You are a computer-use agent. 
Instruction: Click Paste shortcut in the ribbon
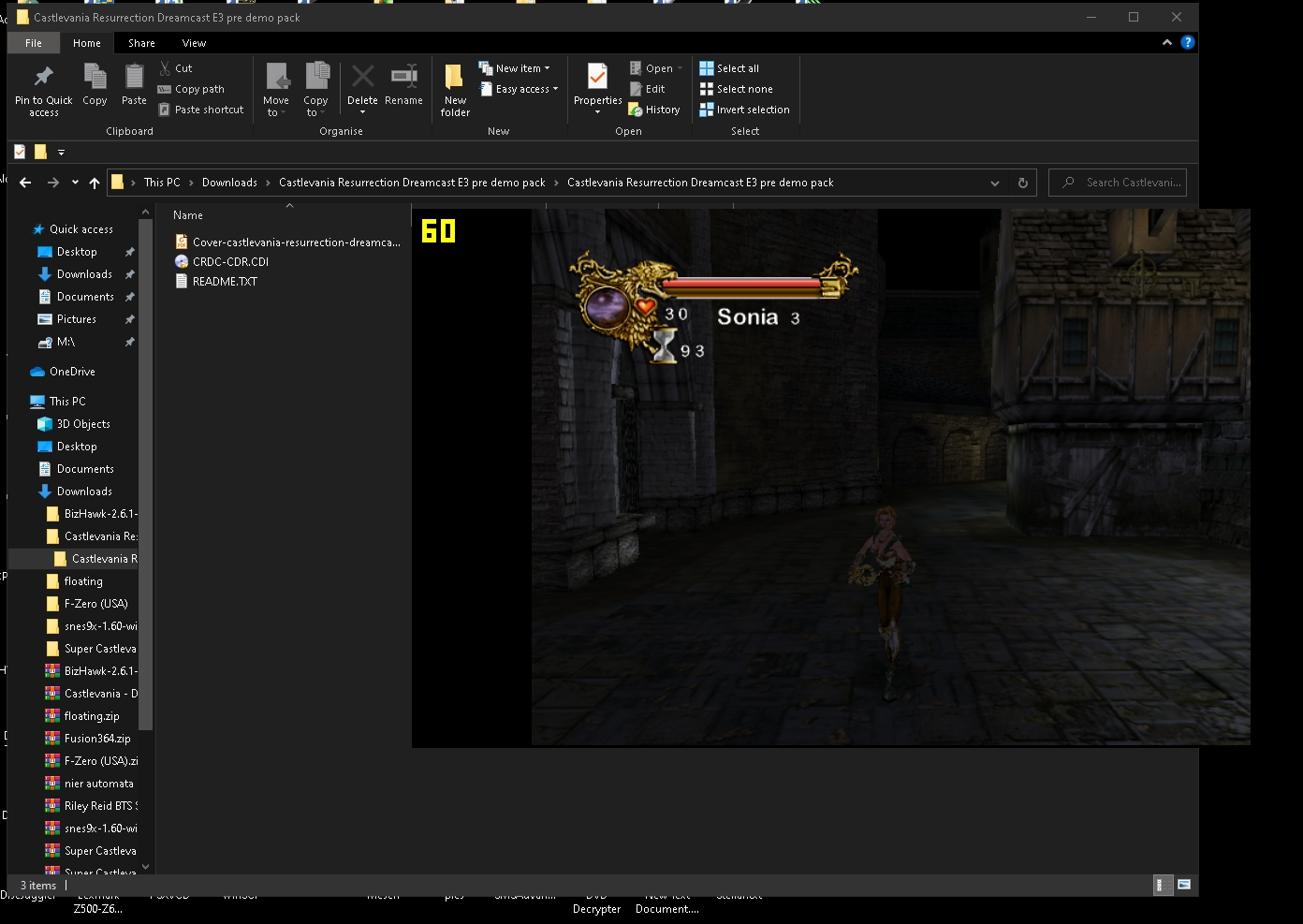(x=200, y=110)
